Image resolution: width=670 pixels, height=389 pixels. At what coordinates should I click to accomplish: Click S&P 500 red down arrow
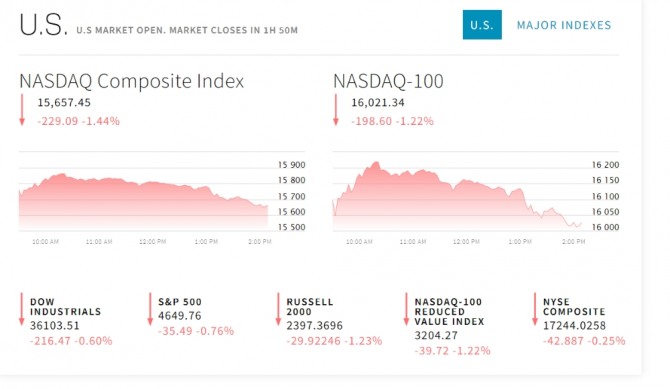coord(150,309)
